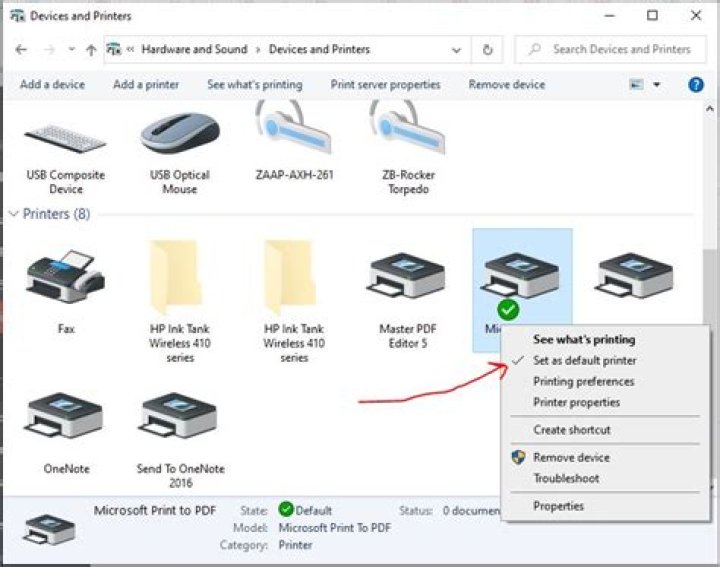Open the view options dropdown arrow
This screenshot has width=720, height=567.
pyautogui.click(x=657, y=84)
